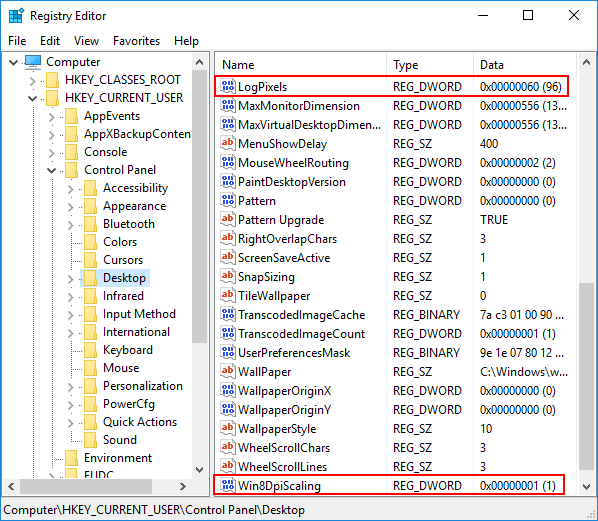Click the WheelScrollChars string icon
The height and width of the screenshot is (521, 598).
228,447
